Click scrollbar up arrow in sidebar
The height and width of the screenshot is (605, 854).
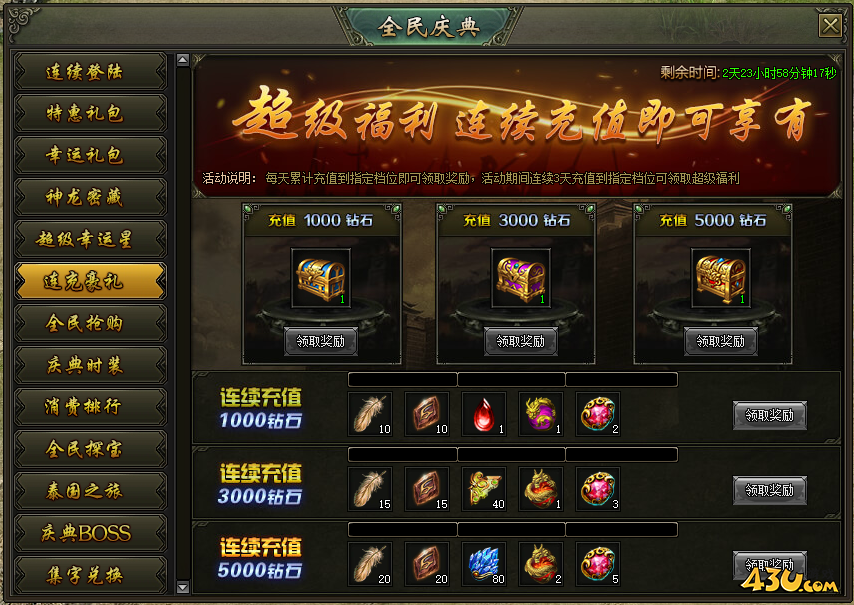(x=183, y=60)
